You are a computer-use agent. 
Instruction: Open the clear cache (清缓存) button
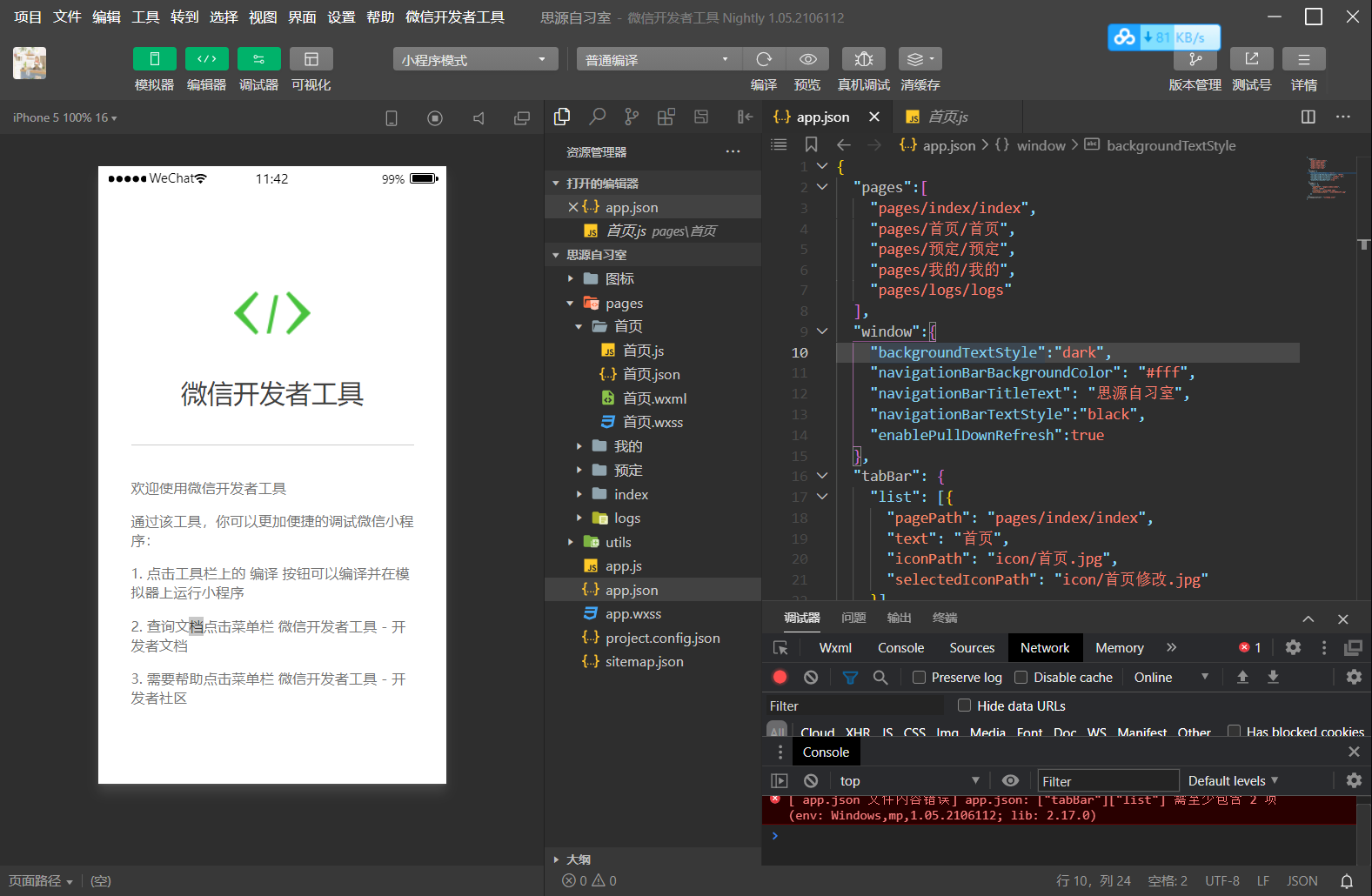[x=920, y=59]
